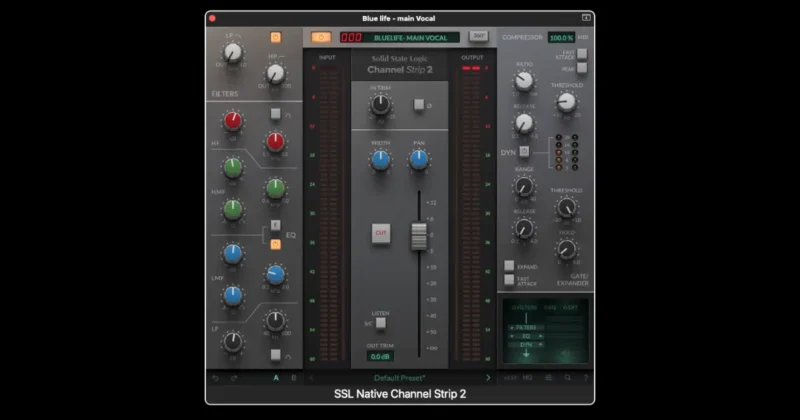Click the gate Release knob
Viewport: 800px width, 420px height.
(x=524, y=229)
